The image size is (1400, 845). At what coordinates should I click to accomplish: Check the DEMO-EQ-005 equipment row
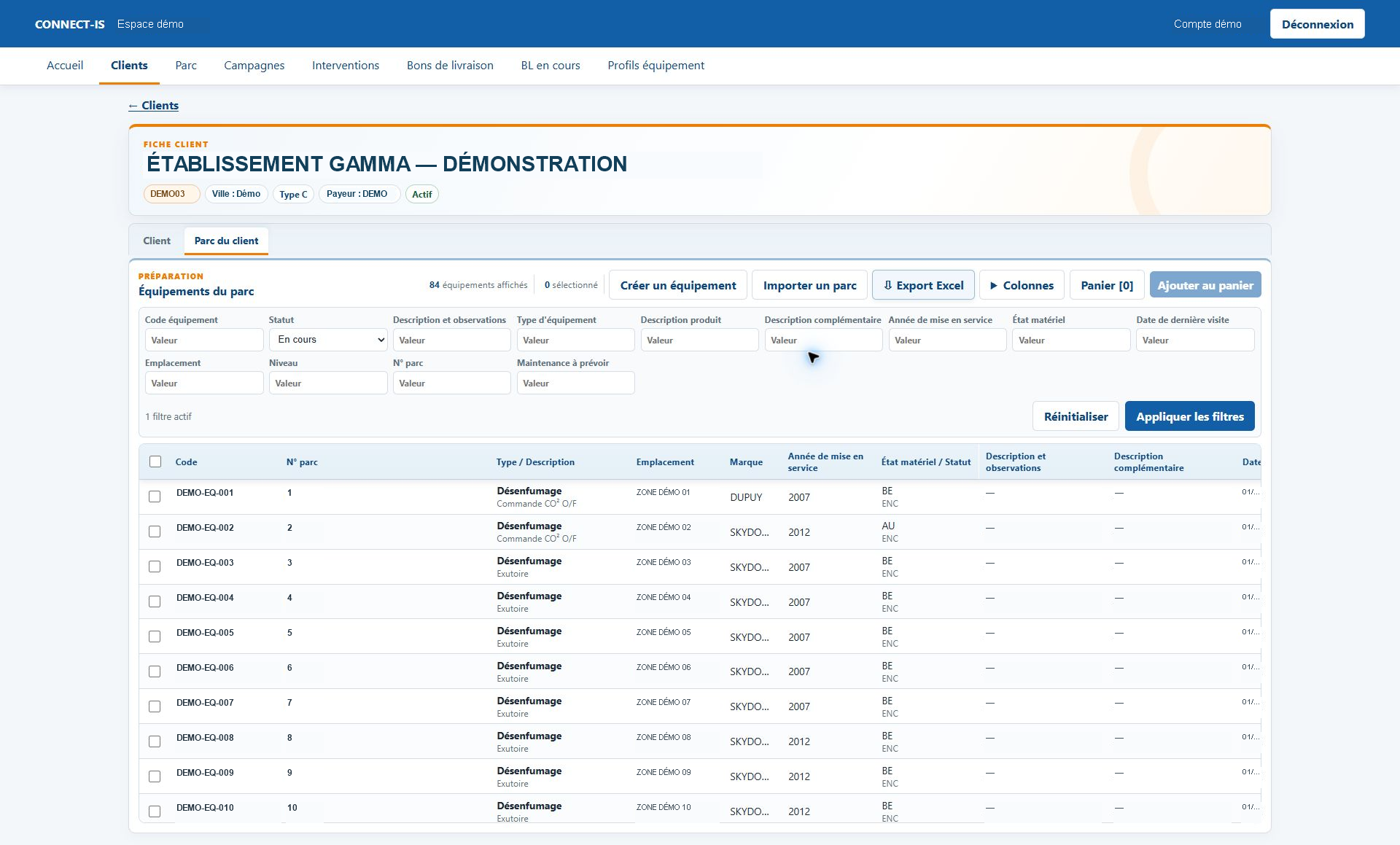pos(155,636)
